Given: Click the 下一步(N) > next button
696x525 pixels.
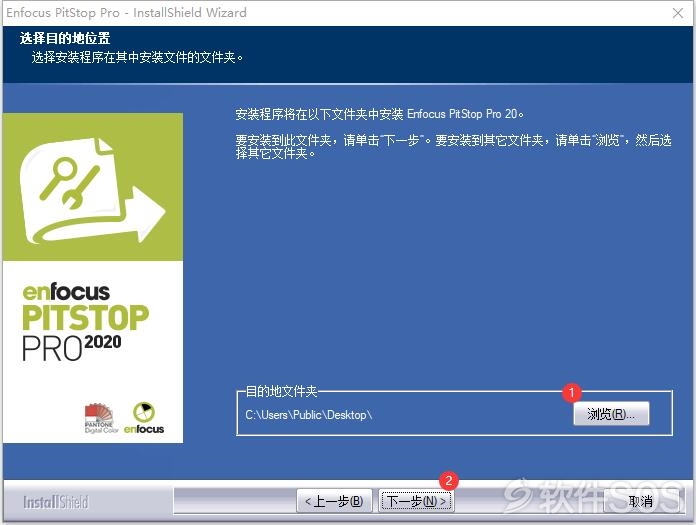Looking at the screenshot, I should 416,501.
